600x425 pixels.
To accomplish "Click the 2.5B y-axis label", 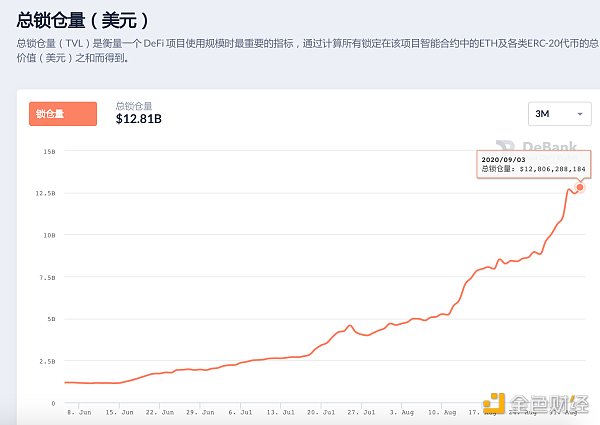I will (48, 361).
